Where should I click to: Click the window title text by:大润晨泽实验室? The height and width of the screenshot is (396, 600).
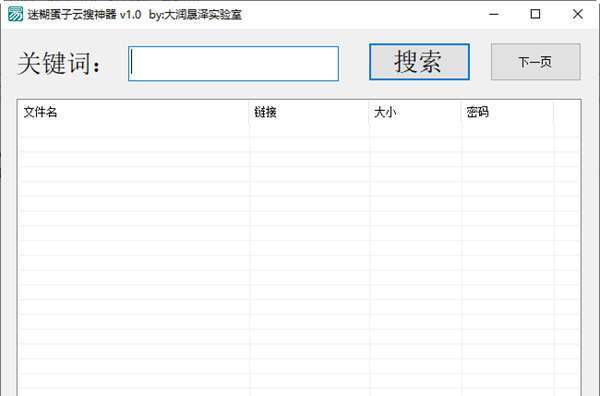tap(196, 15)
